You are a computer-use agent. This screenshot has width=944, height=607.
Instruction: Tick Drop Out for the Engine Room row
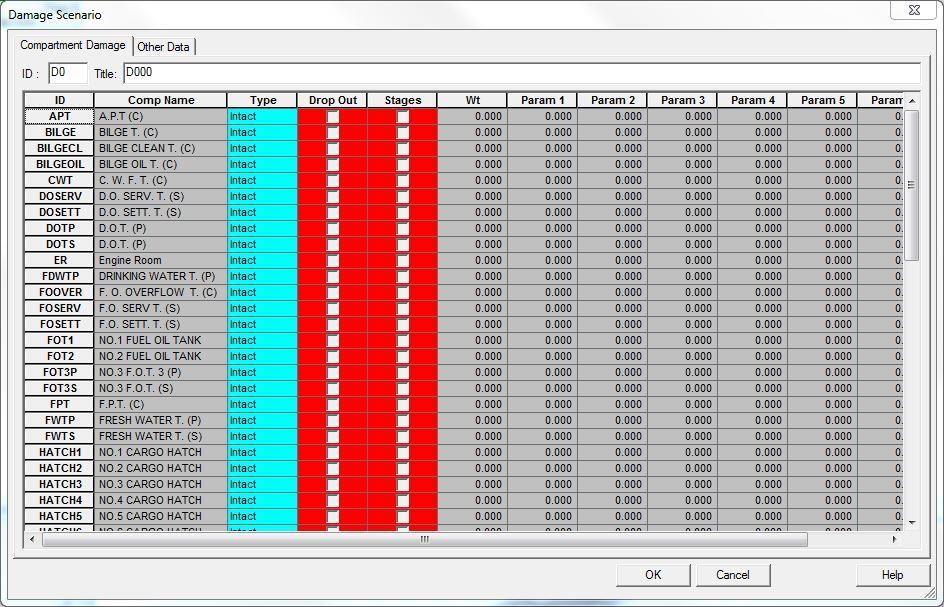pyautogui.click(x=332, y=260)
